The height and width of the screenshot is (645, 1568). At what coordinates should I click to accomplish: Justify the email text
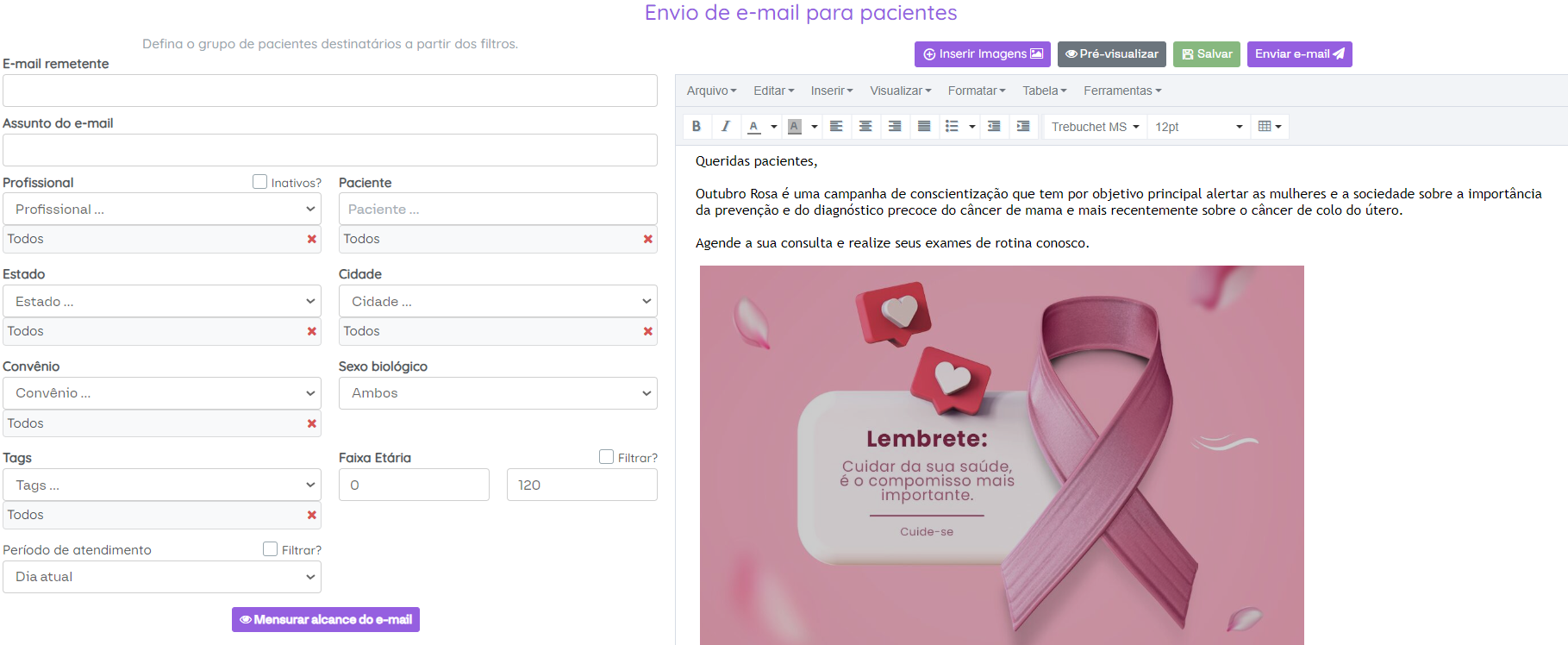click(924, 127)
